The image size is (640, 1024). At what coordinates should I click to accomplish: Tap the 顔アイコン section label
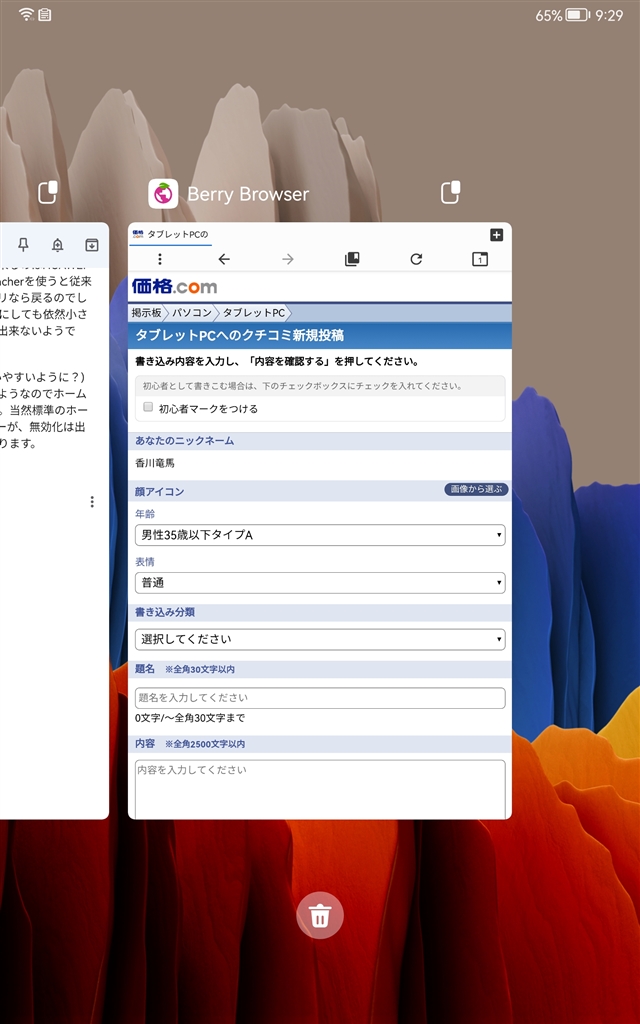click(x=159, y=491)
